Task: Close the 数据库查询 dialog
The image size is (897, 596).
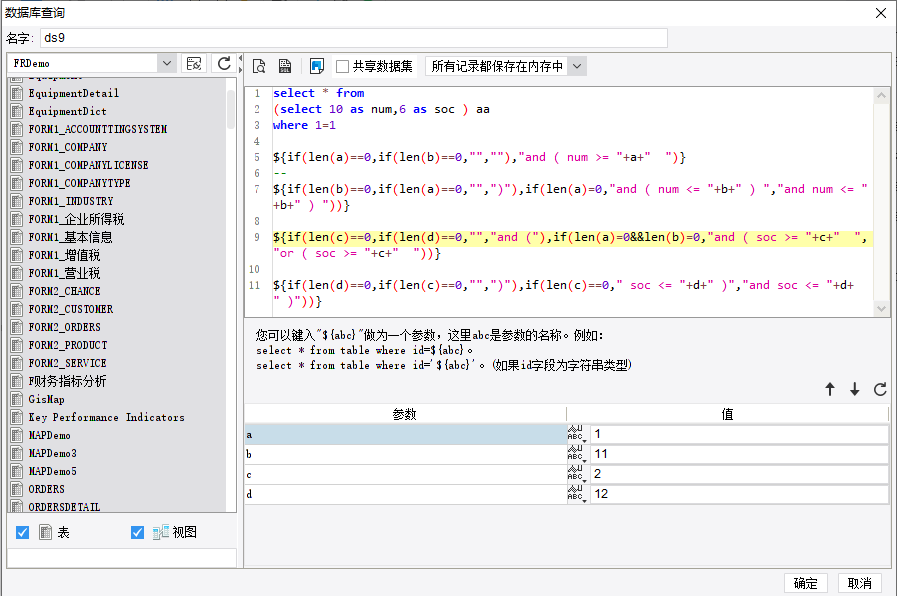Action: click(x=881, y=13)
